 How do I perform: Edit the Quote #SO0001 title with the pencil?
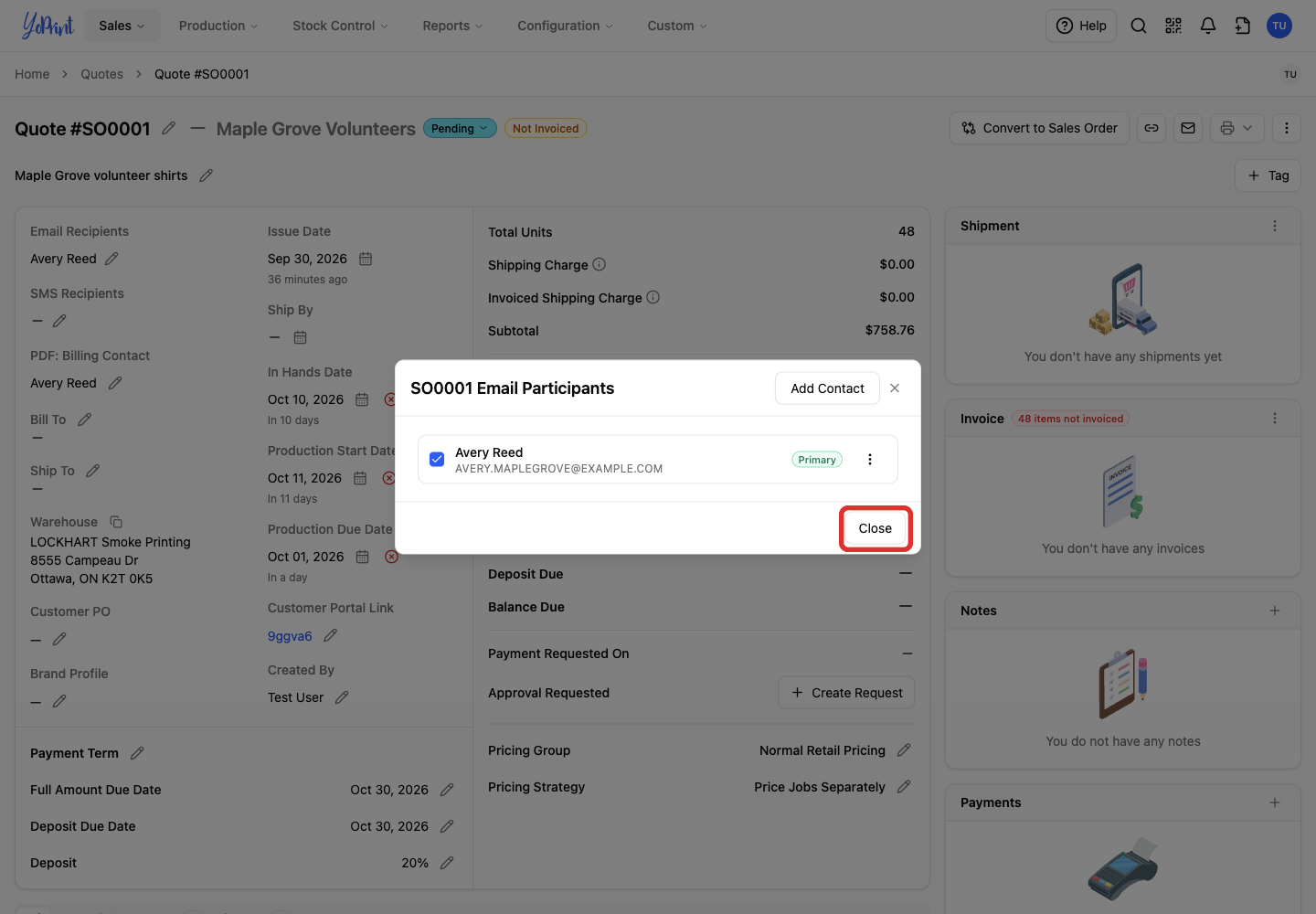(169, 129)
